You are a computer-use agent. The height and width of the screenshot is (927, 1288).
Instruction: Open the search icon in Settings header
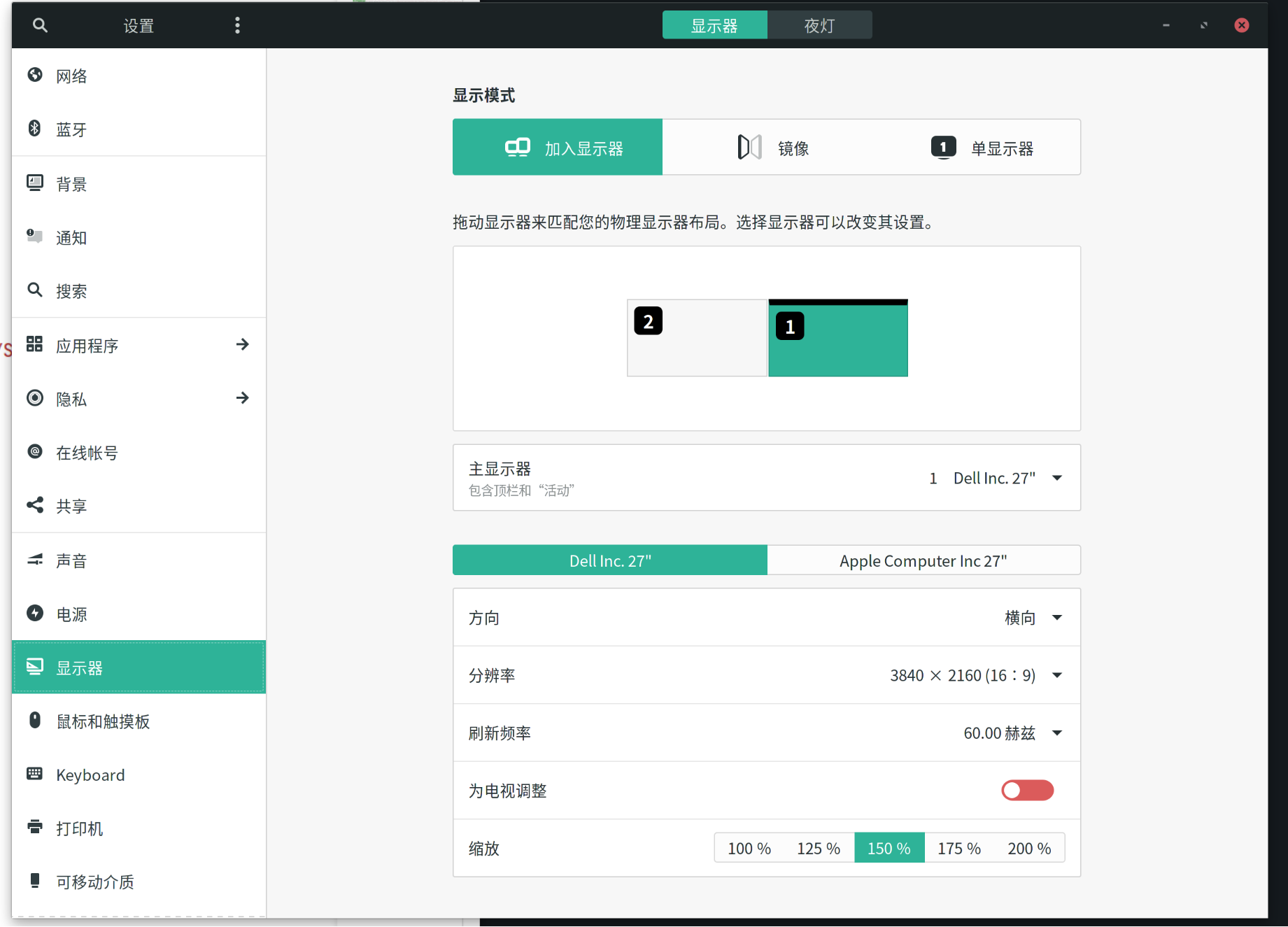click(x=40, y=25)
